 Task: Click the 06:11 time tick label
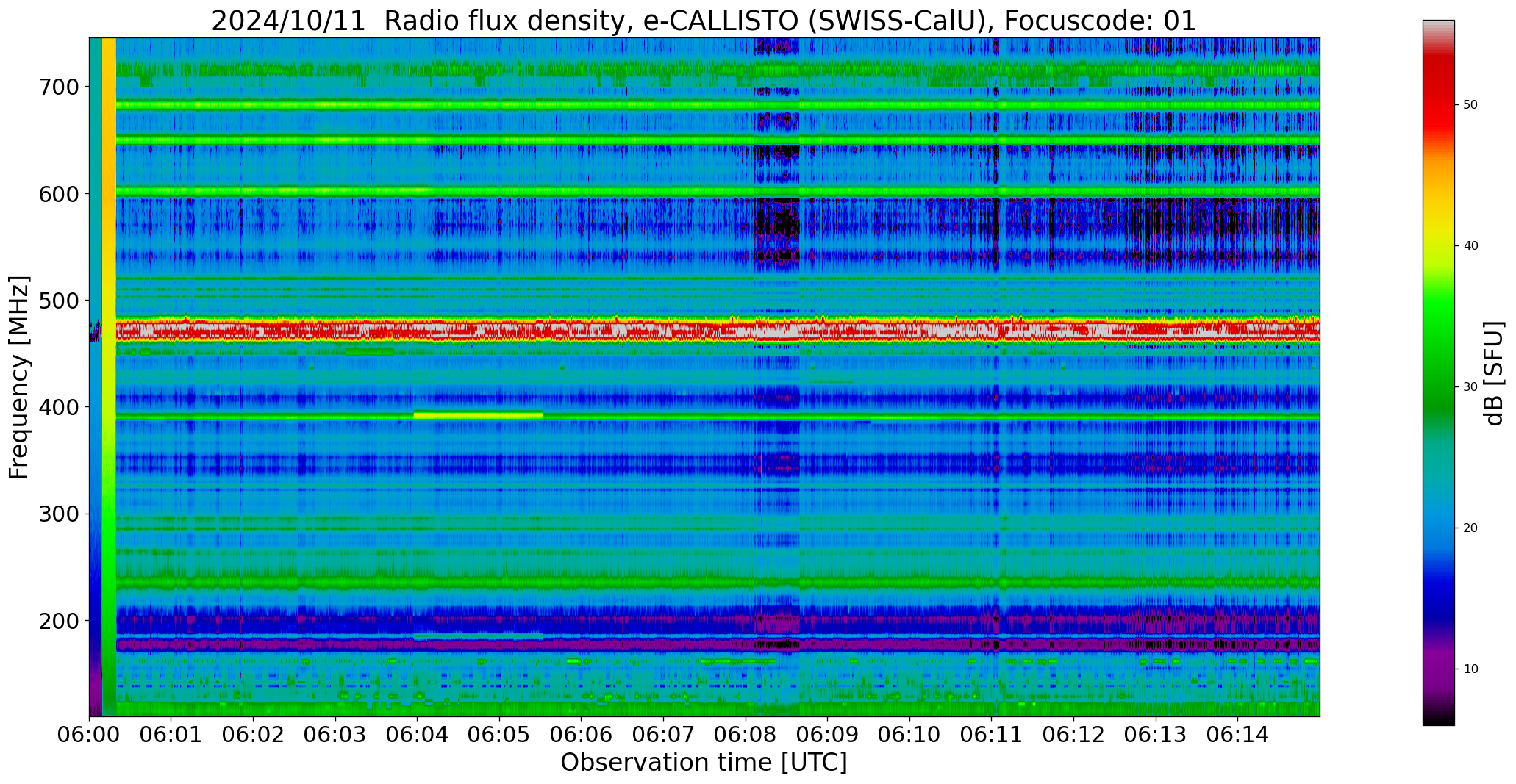[992, 734]
